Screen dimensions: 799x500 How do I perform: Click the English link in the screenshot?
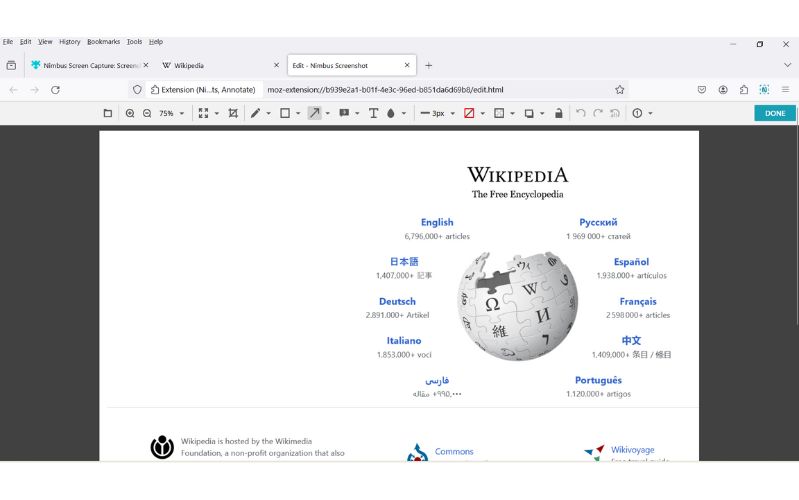click(437, 222)
